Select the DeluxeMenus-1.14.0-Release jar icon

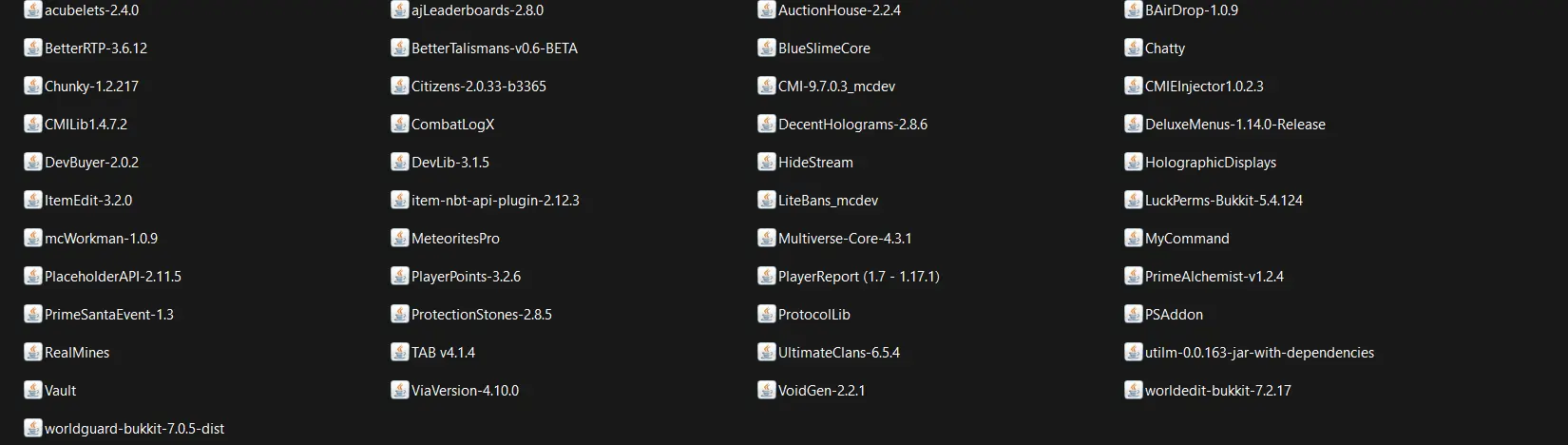(x=1134, y=124)
